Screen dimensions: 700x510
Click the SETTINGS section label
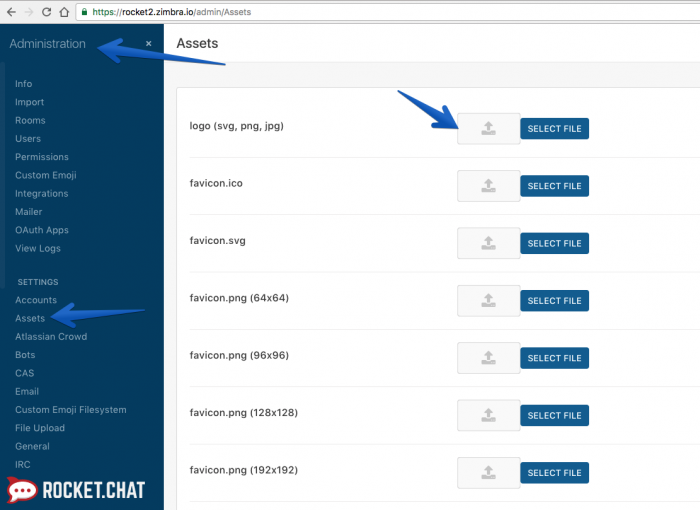pos(38,282)
